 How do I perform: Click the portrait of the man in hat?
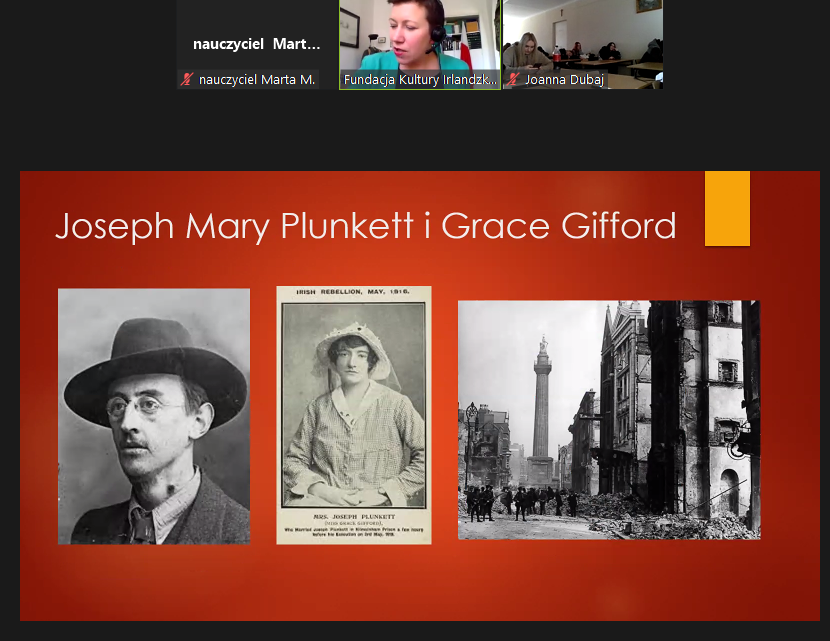pos(154,416)
